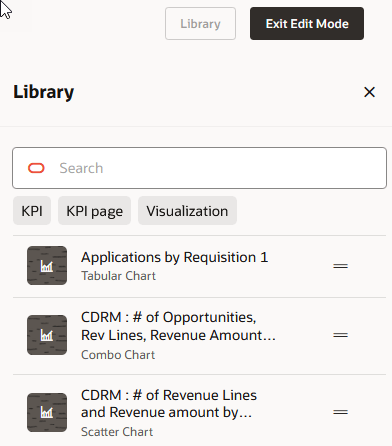392x446 pixels.
Task: Select the CDRM # of Revenue Lines item title
Action: [169, 404]
